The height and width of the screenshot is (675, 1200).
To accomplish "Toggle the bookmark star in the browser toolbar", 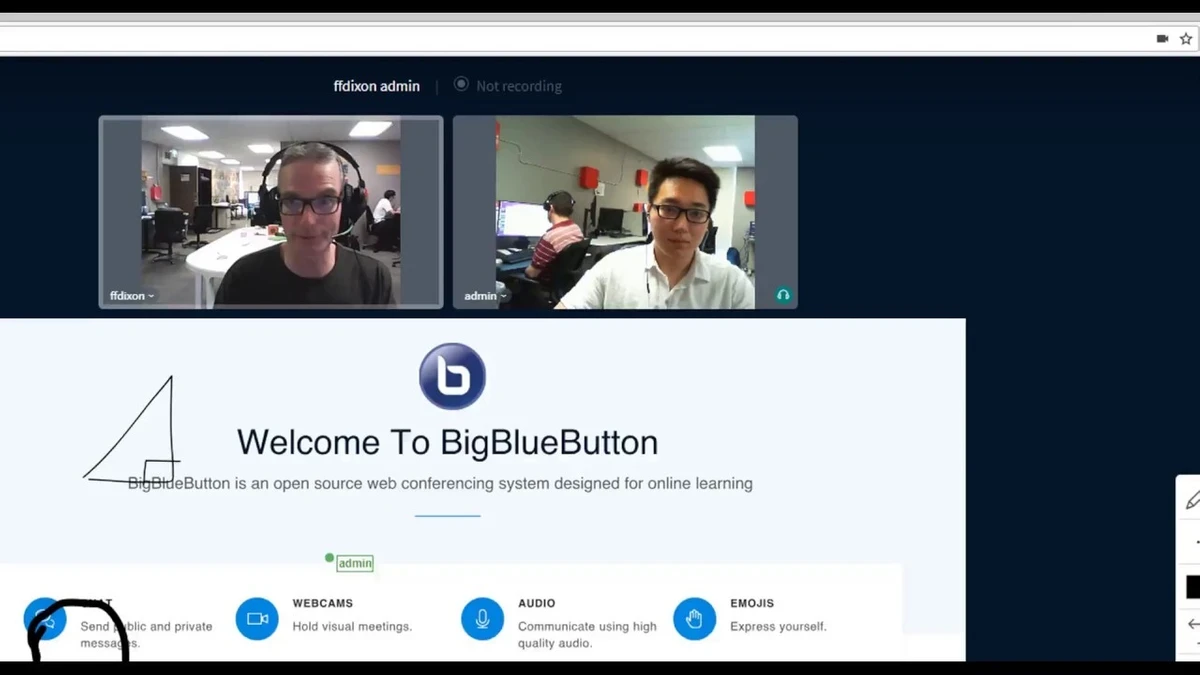I will click(x=1186, y=38).
